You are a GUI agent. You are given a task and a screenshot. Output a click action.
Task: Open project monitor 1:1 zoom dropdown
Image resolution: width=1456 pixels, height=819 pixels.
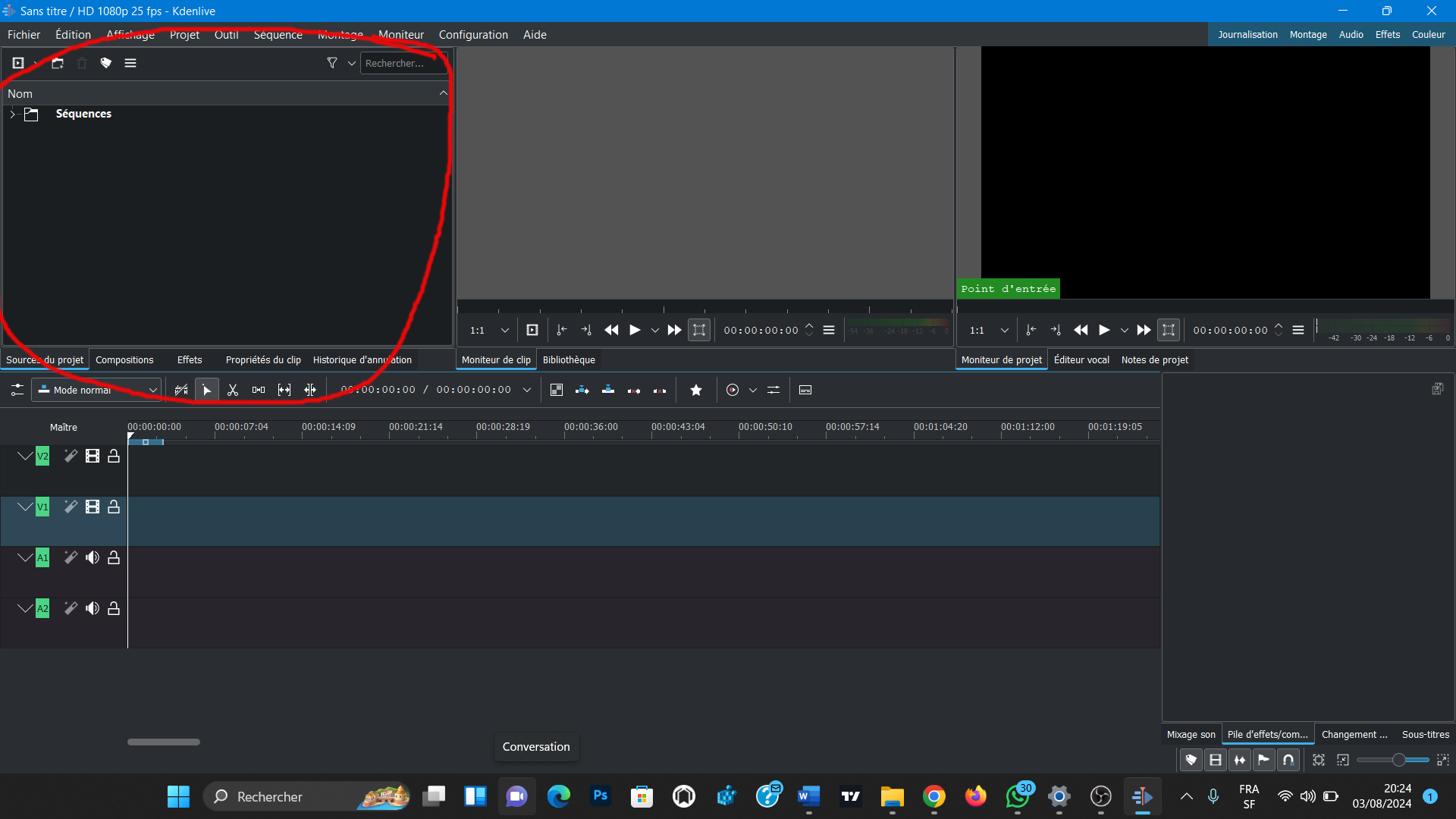pyautogui.click(x=989, y=330)
